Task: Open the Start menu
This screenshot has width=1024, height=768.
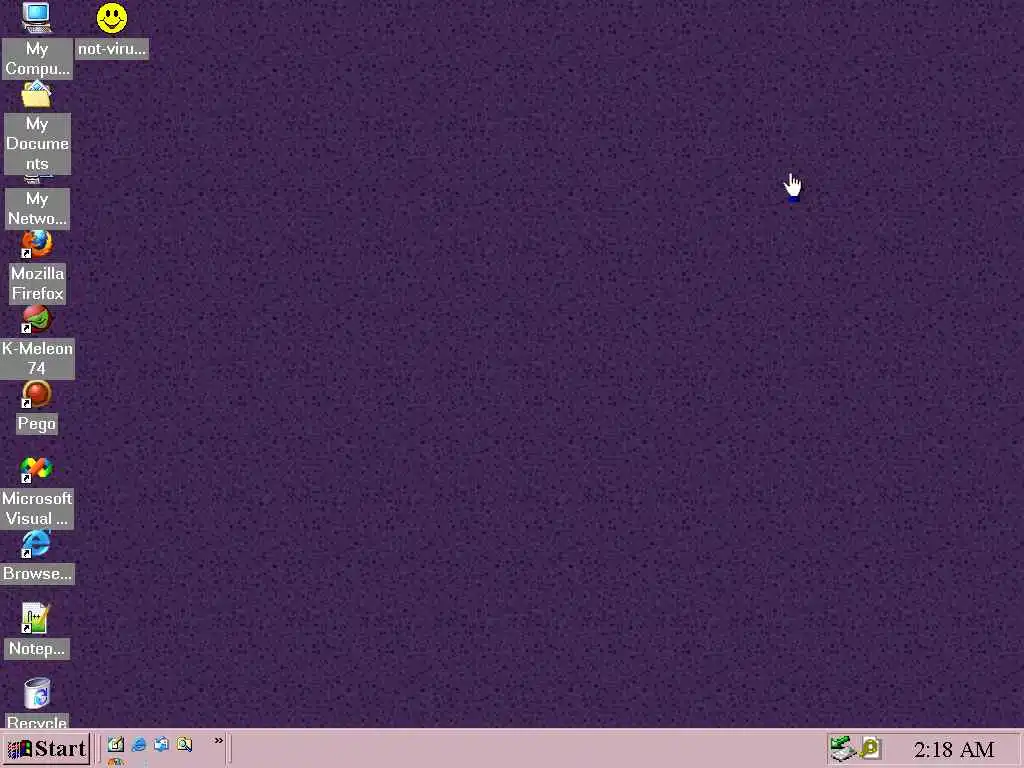Action: pos(46,748)
